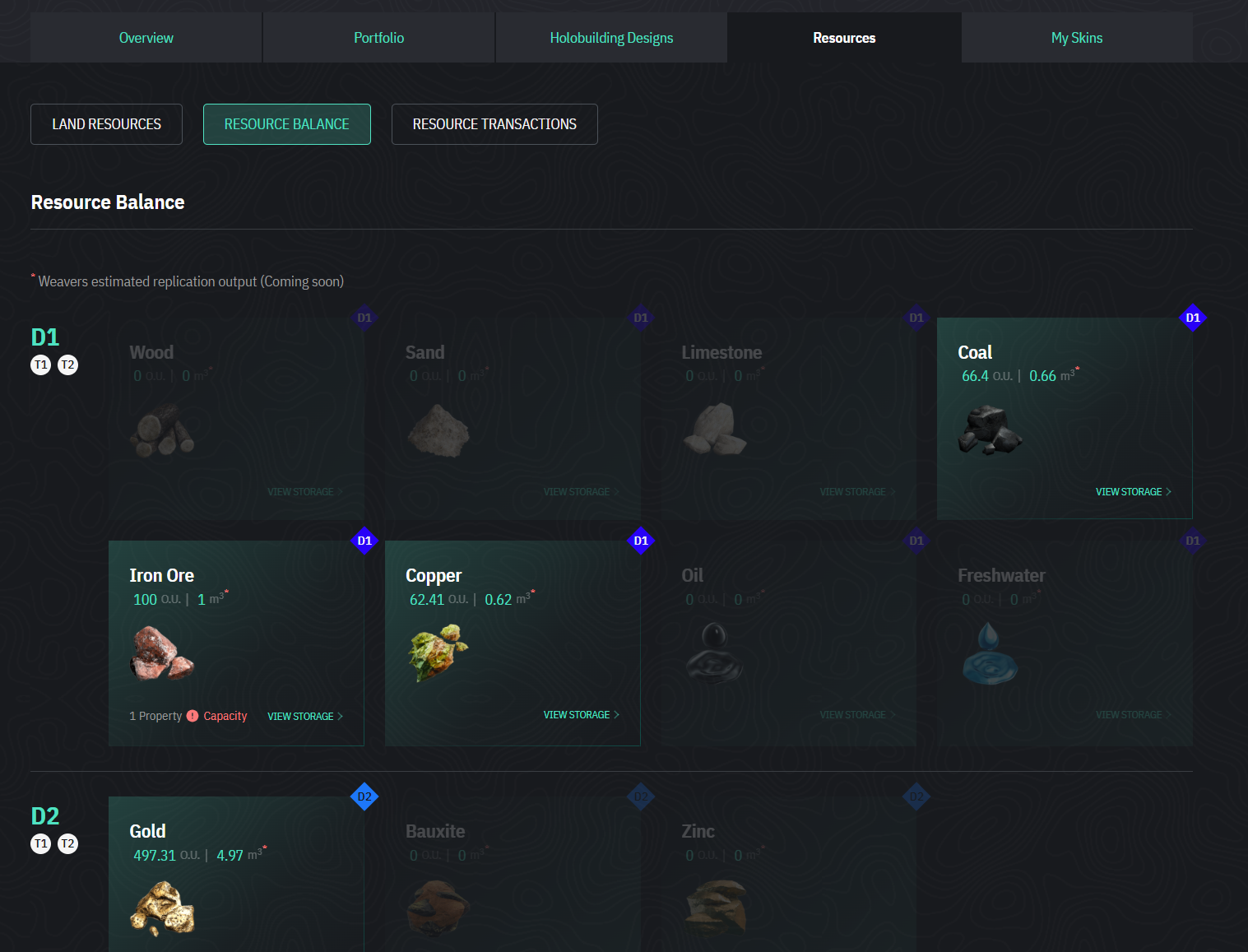
Task: Click the D1 diamond badge on Coal
Action: 1192,318
